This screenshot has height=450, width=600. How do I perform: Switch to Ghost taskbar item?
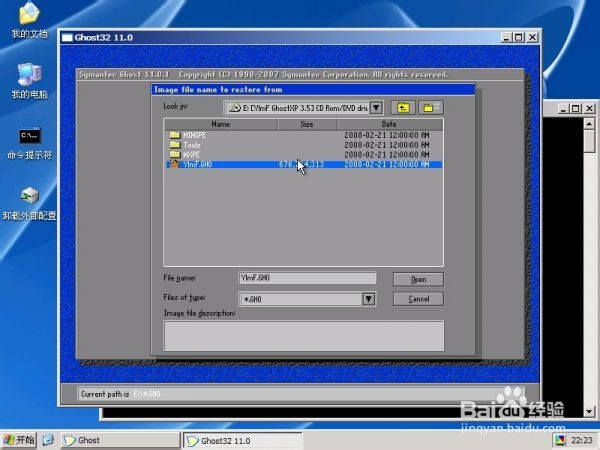pyautogui.click(x=120, y=440)
